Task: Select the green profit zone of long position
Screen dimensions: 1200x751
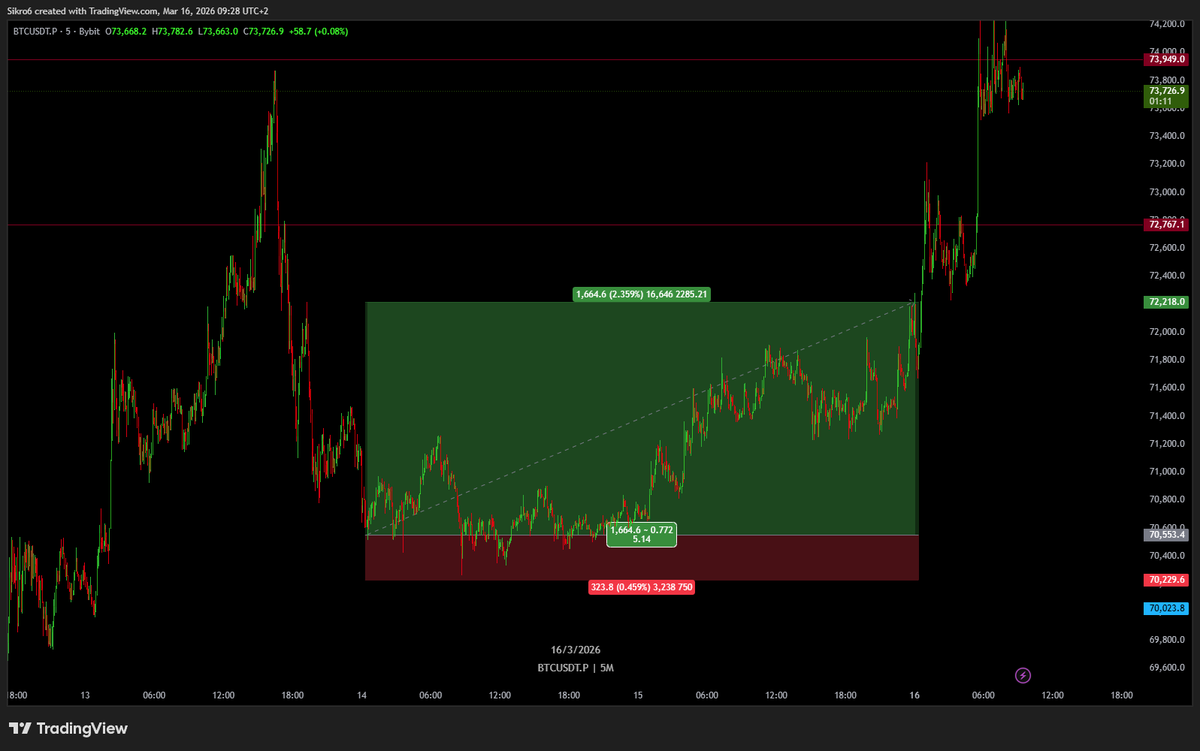Action: click(x=642, y=418)
